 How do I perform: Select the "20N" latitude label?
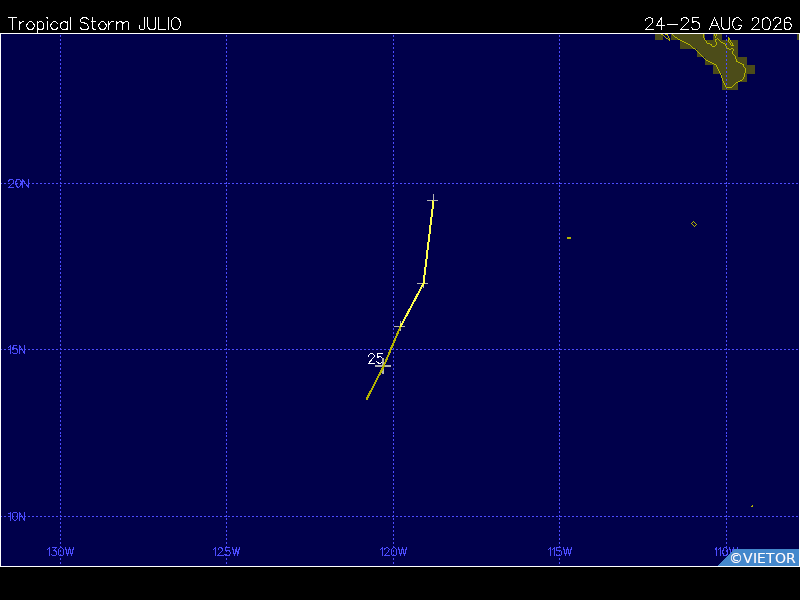point(18,184)
